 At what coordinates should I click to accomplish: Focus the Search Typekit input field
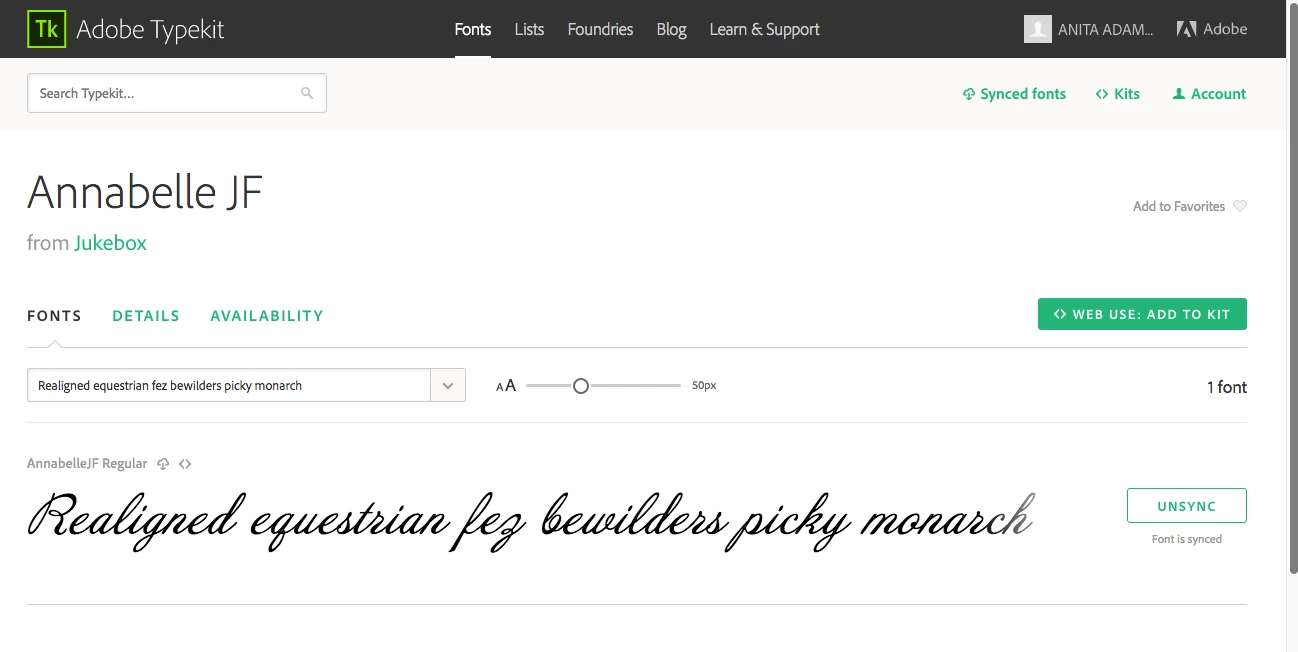tap(176, 93)
